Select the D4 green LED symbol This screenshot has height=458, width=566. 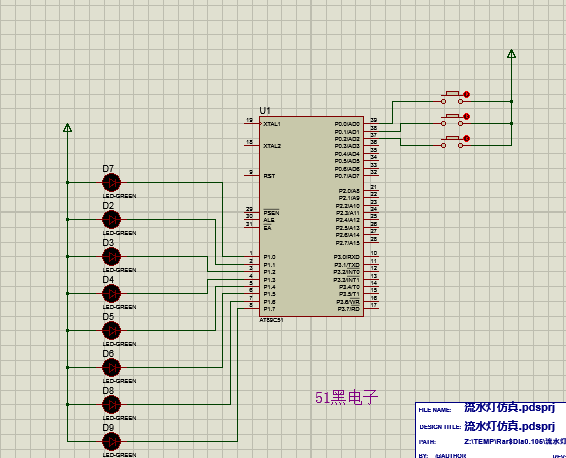(111, 293)
